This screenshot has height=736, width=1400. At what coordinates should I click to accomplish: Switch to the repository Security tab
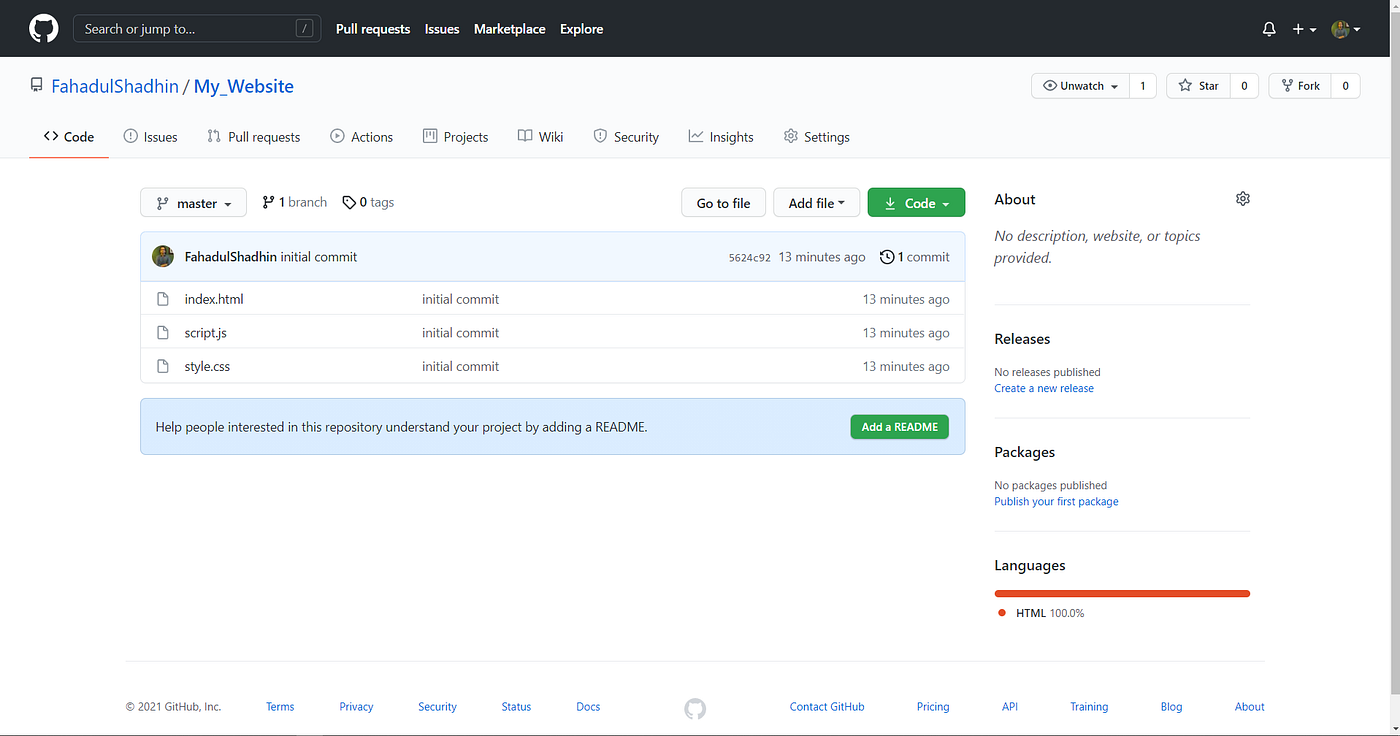click(x=626, y=137)
